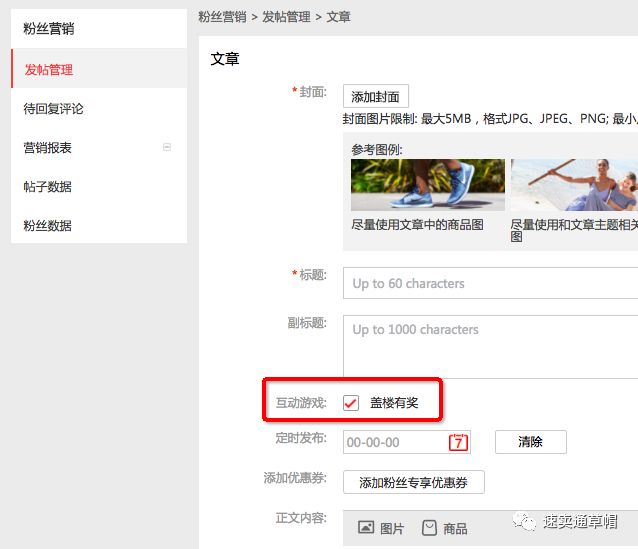Click the 添加封面 button
The width and height of the screenshot is (638, 549).
[x=376, y=96]
